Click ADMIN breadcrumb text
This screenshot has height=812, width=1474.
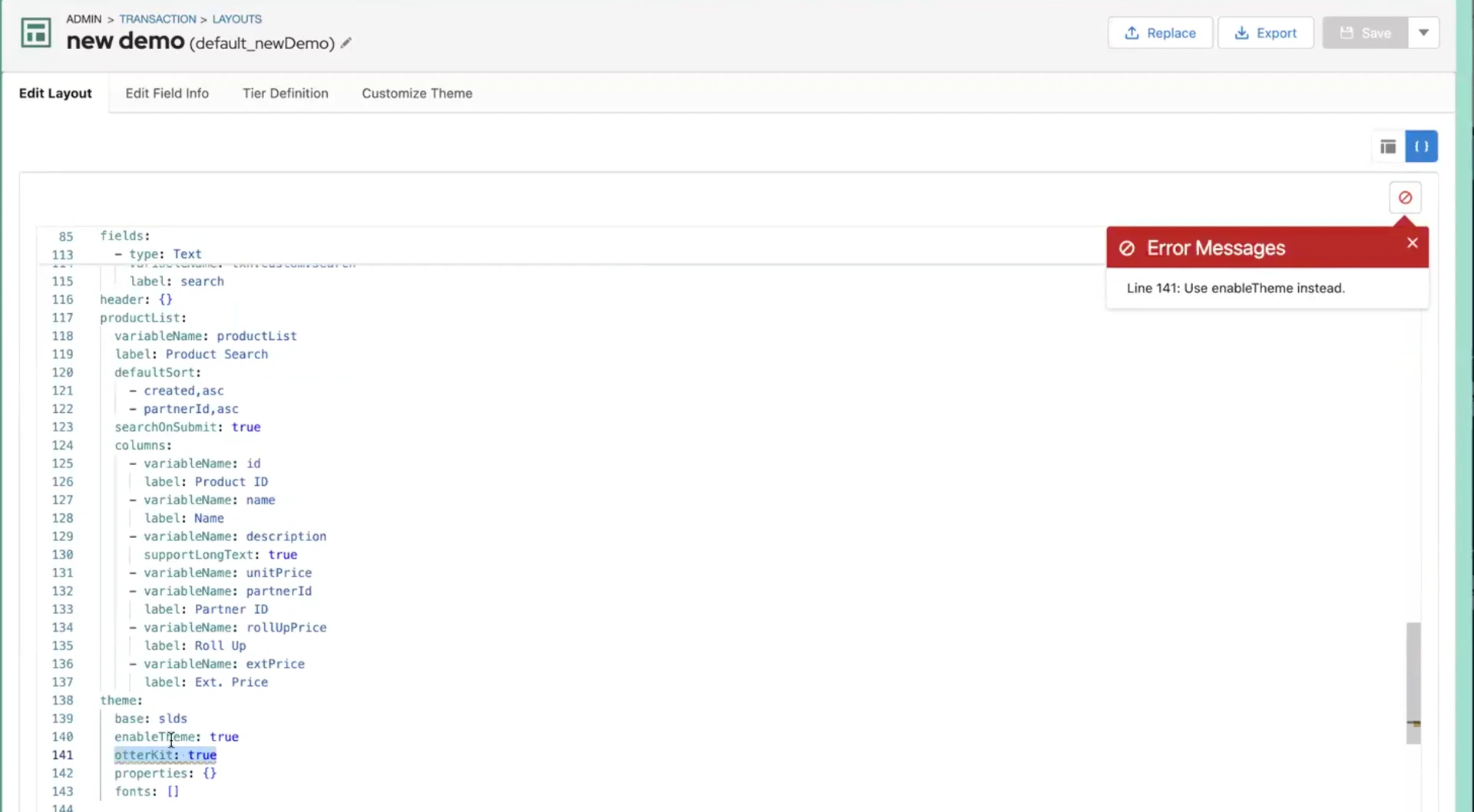pyautogui.click(x=84, y=19)
